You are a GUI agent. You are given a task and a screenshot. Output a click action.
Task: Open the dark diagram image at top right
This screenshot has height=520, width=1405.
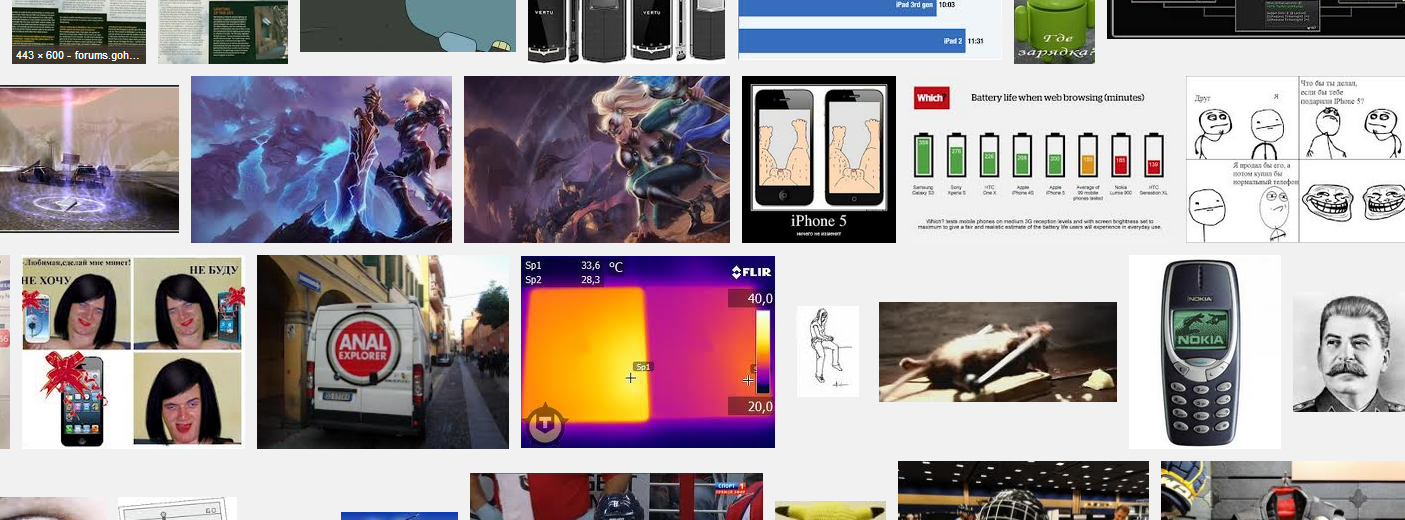(x=1256, y=19)
